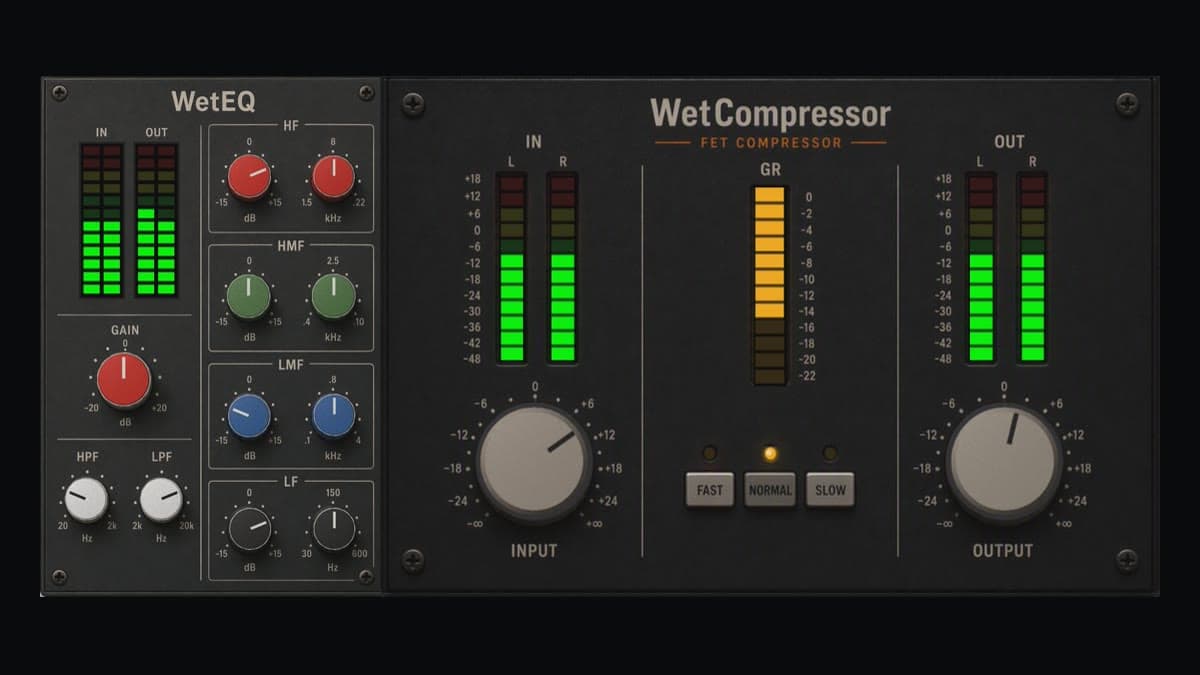The height and width of the screenshot is (675, 1200).
Task: Click the GAIN label in WetEQ
Action: (x=125, y=330)
